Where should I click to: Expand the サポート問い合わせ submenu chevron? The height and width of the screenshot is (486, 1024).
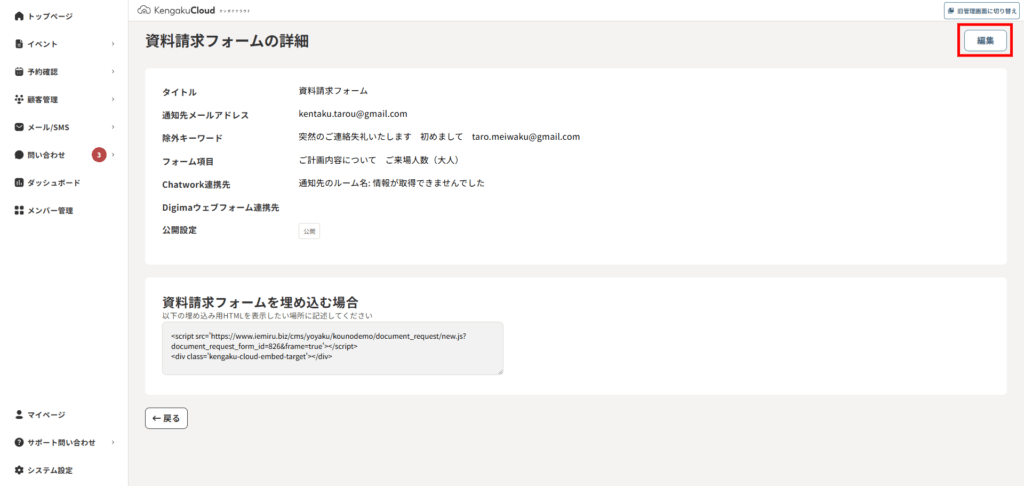[113, 442]
